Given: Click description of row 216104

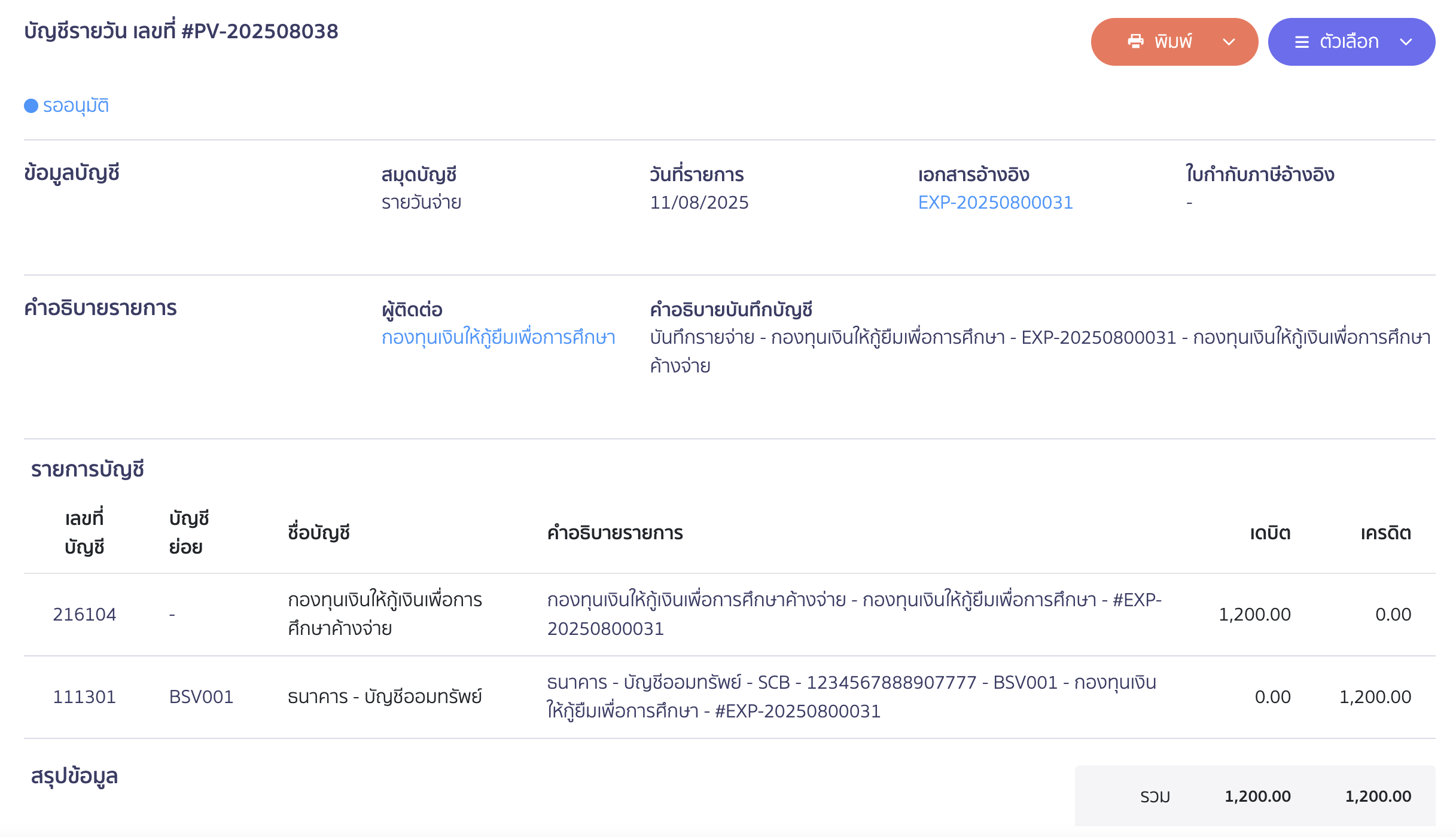Looking at the screenshot, I should pyautogui.click(x=854, y=614).
